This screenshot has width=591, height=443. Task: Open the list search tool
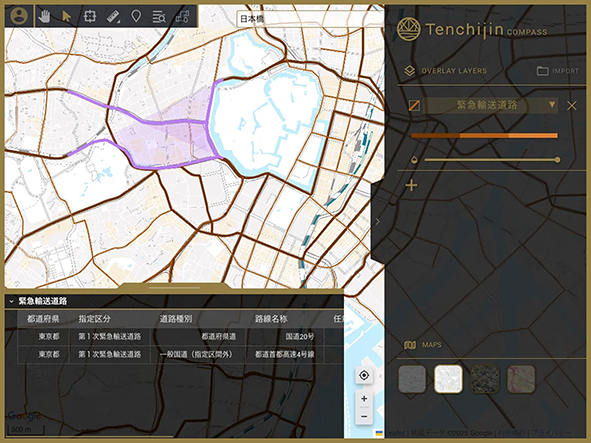coord(159,17)
